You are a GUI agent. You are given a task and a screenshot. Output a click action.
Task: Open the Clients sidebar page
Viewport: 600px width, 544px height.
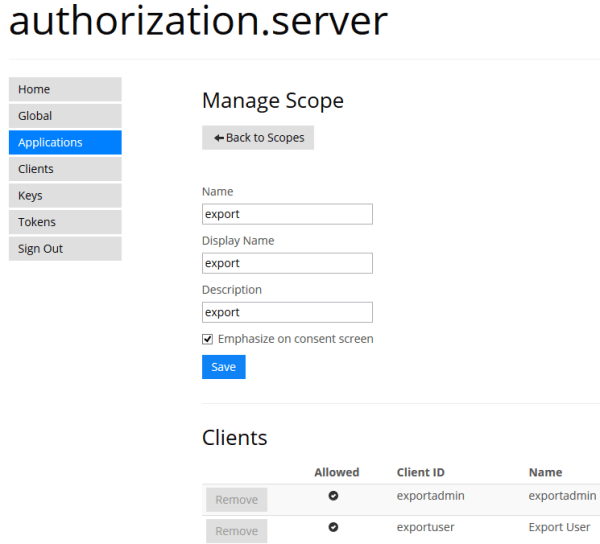click(65, 169)
